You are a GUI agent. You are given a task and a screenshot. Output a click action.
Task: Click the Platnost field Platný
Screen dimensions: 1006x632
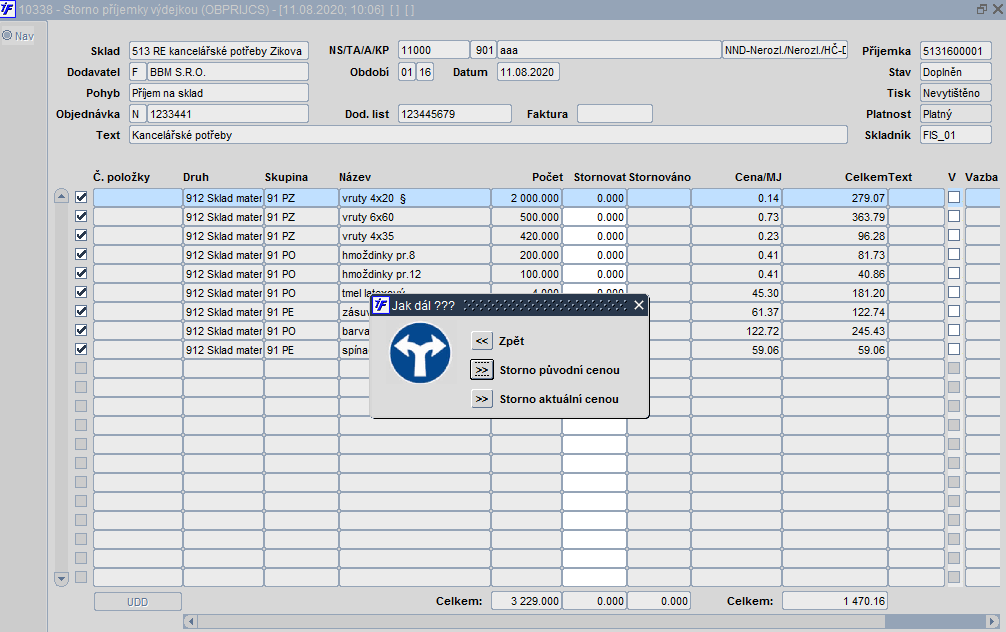[x=955, y=114]
